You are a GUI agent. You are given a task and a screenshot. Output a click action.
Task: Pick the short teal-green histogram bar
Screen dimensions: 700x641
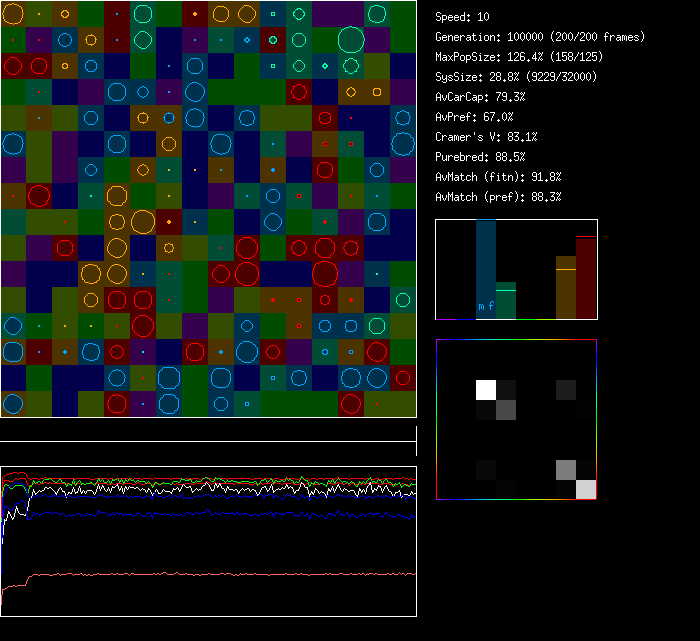[506, 300]
